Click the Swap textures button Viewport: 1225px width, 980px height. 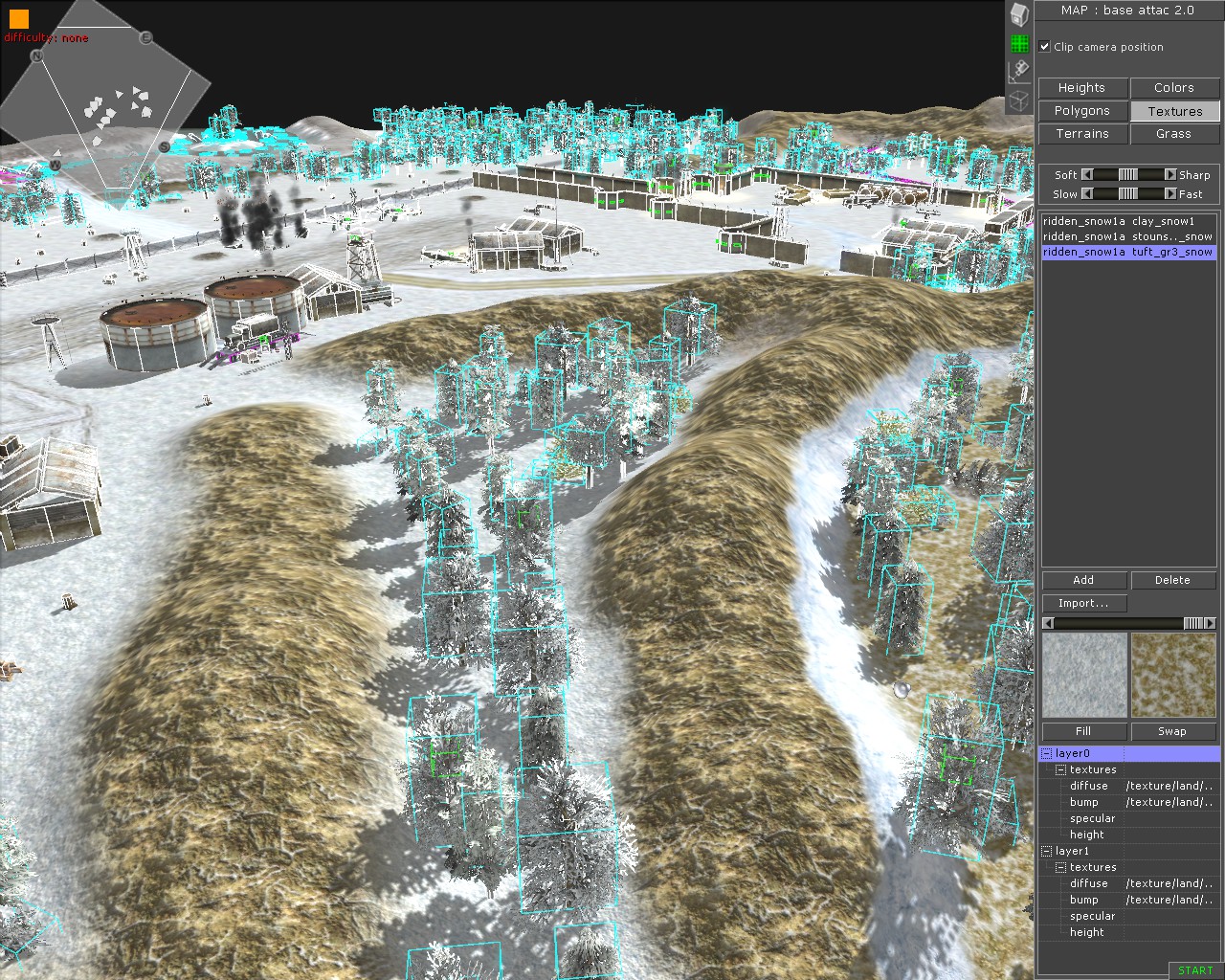(1172, 731)
